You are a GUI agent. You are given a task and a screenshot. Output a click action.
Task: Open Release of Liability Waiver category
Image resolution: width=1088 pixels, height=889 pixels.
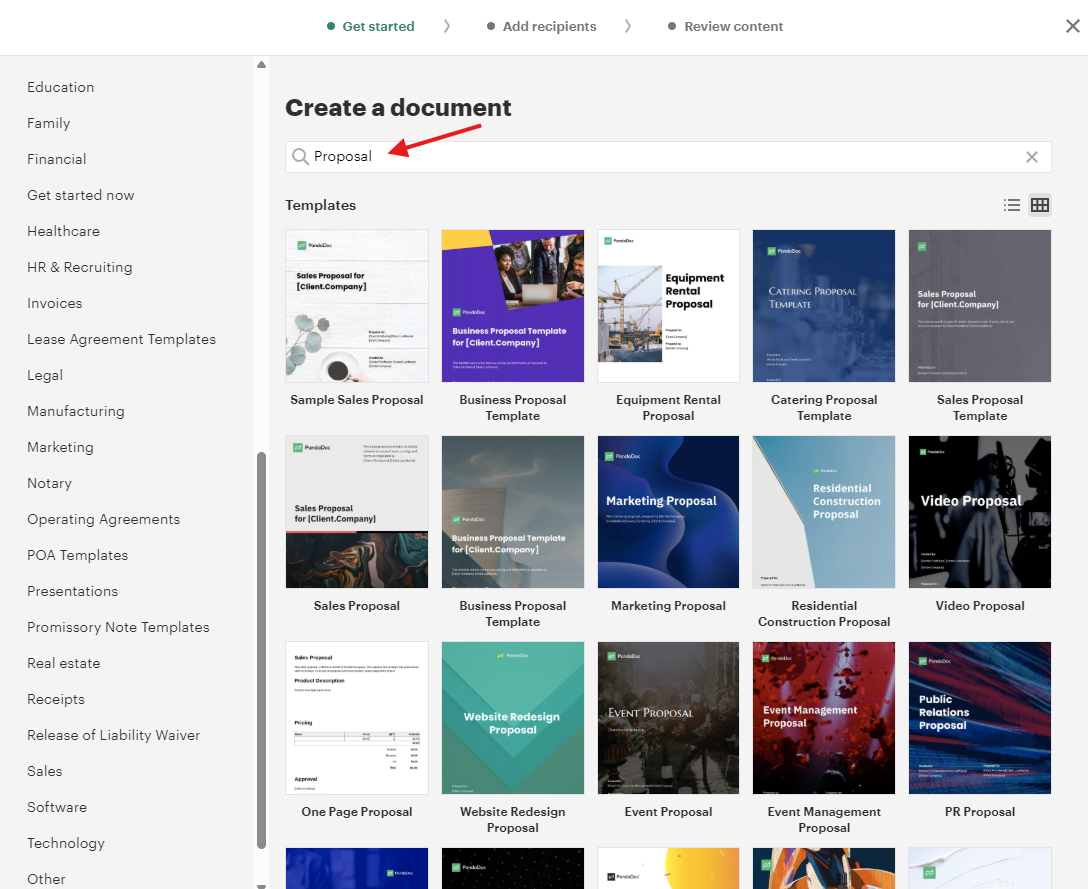(x=114, y=736)
